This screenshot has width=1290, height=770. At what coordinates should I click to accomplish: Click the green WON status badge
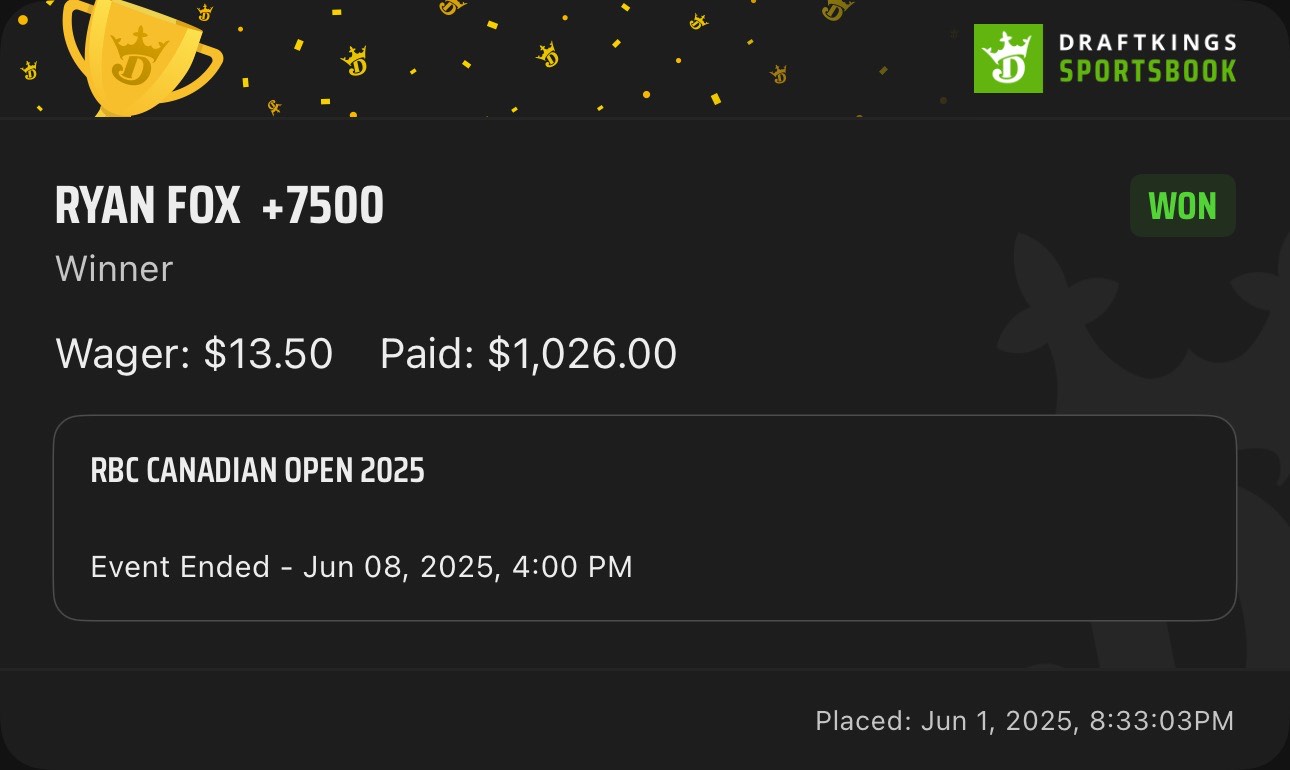(x=1182, y=206)
